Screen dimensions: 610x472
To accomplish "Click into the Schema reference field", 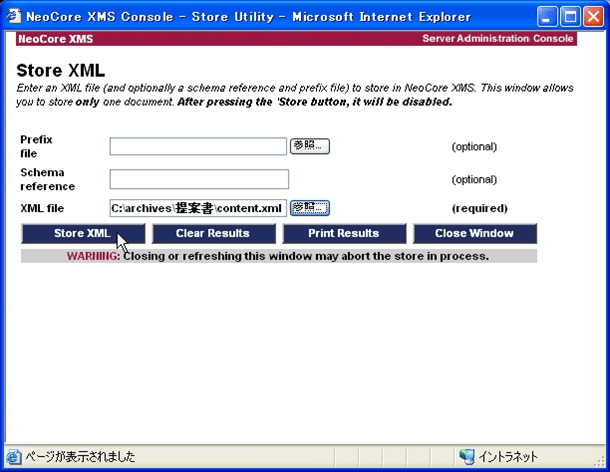I will pos(198,179).
